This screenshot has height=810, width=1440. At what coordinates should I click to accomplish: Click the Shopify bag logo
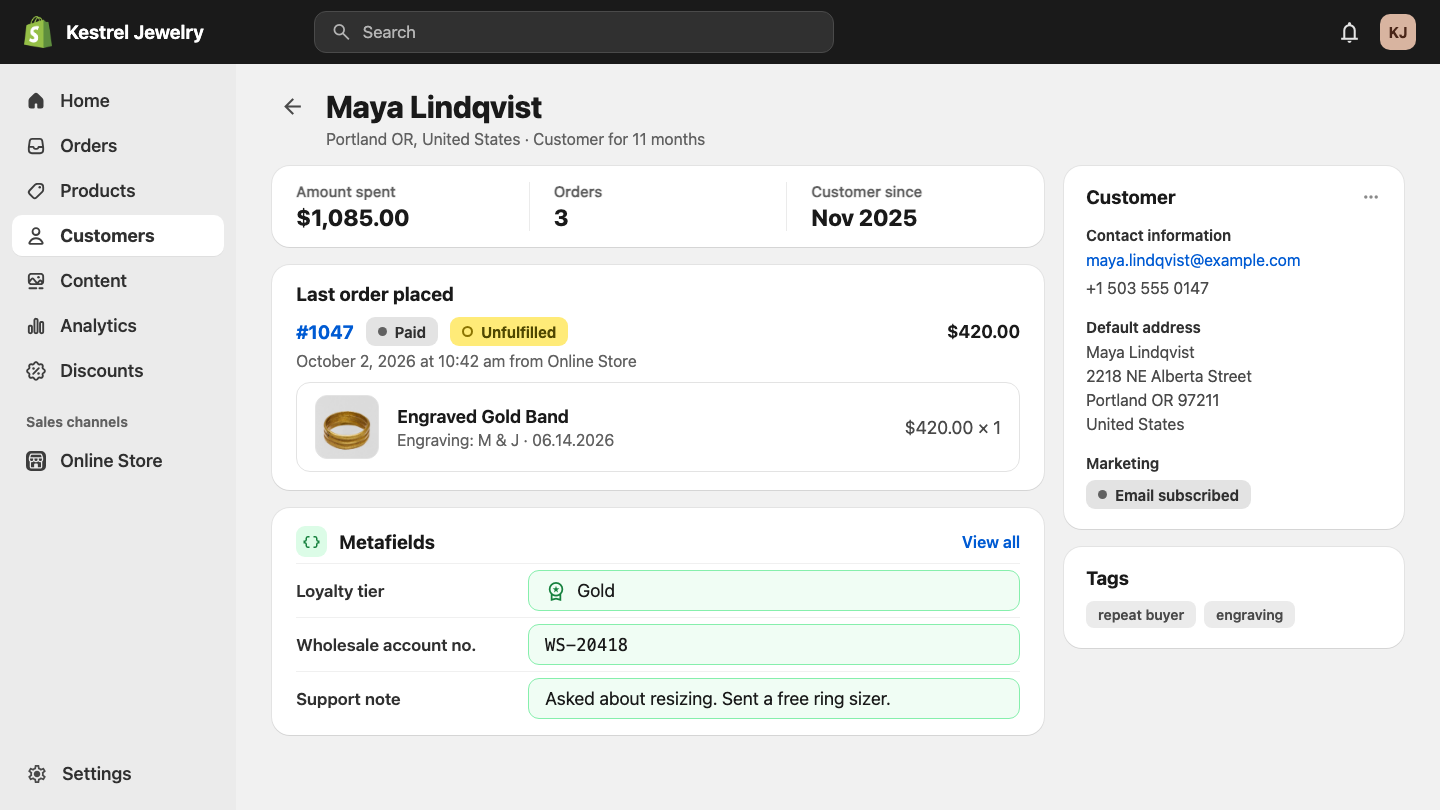[x=38, y=32]
